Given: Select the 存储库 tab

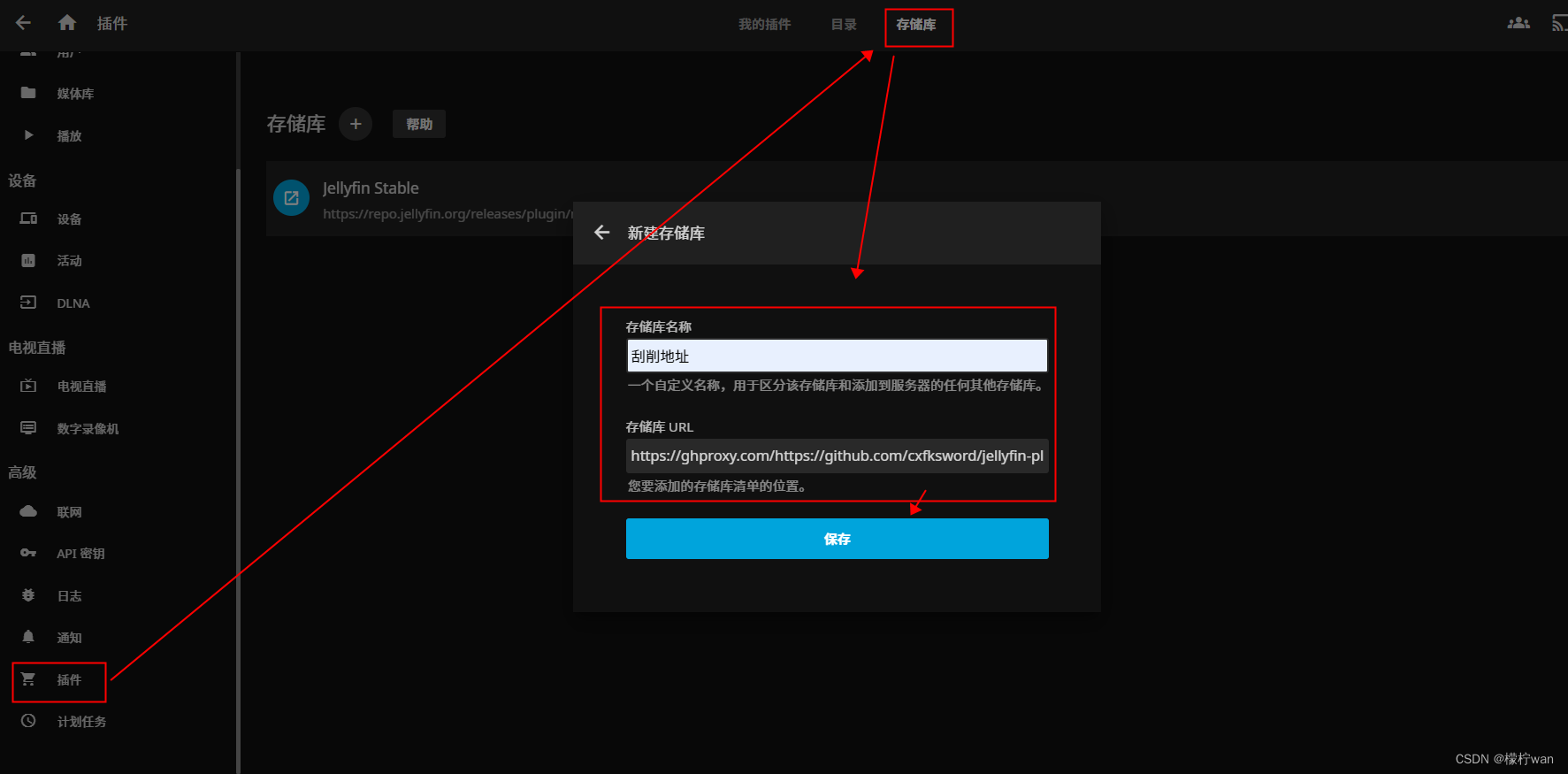Looking at the screenshot, I should click(916, 25).
